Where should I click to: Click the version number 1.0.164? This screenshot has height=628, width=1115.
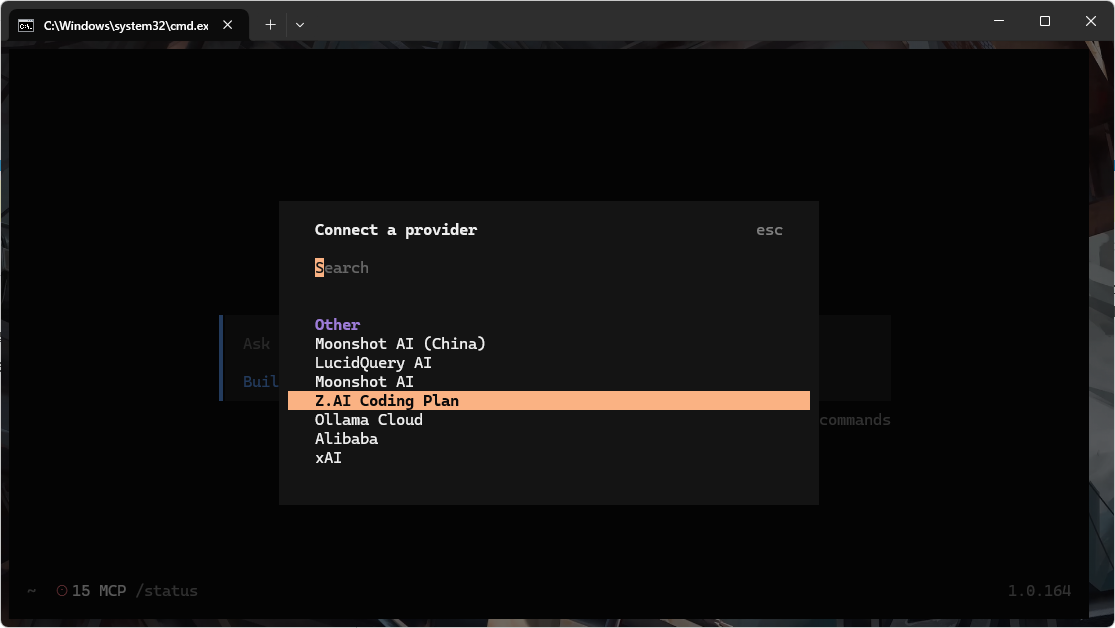[x=1039, y=591]
